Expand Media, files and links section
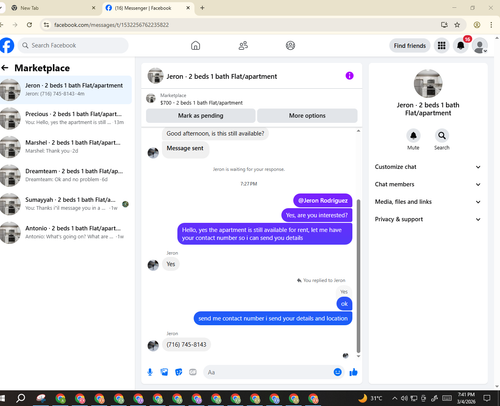Screen dimensions: 500x406 coord(428,202)
